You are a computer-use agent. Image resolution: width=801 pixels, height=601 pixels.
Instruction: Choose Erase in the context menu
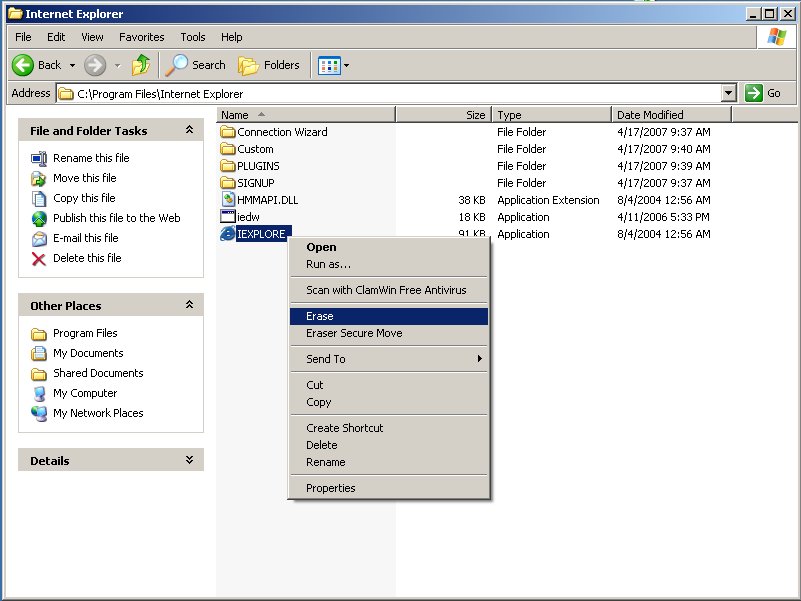pos(389,316)
